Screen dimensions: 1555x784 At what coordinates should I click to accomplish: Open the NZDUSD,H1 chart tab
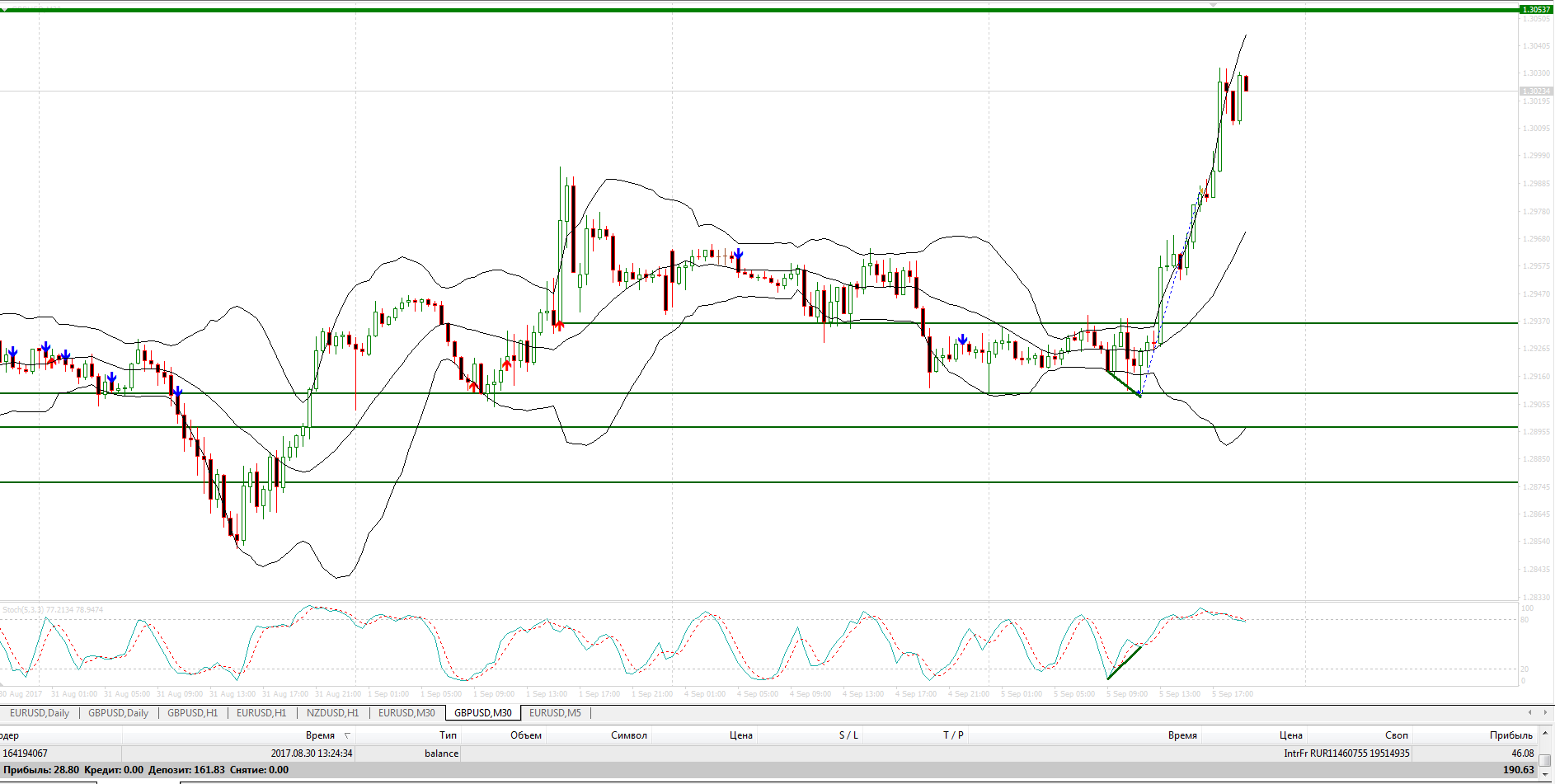coord(332,713)
